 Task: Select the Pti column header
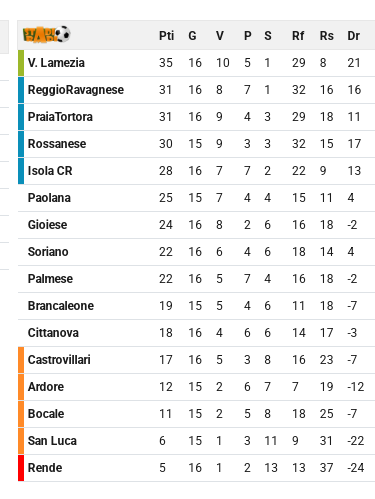[166, 36]
